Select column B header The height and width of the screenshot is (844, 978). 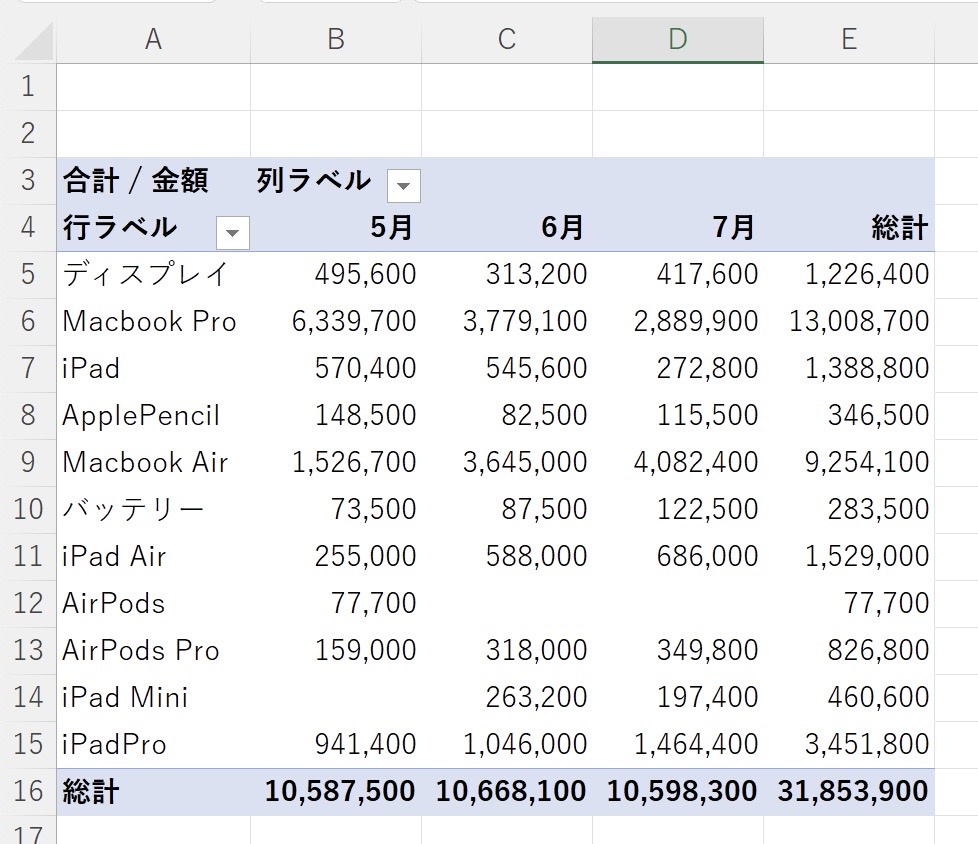pos(336,40)
